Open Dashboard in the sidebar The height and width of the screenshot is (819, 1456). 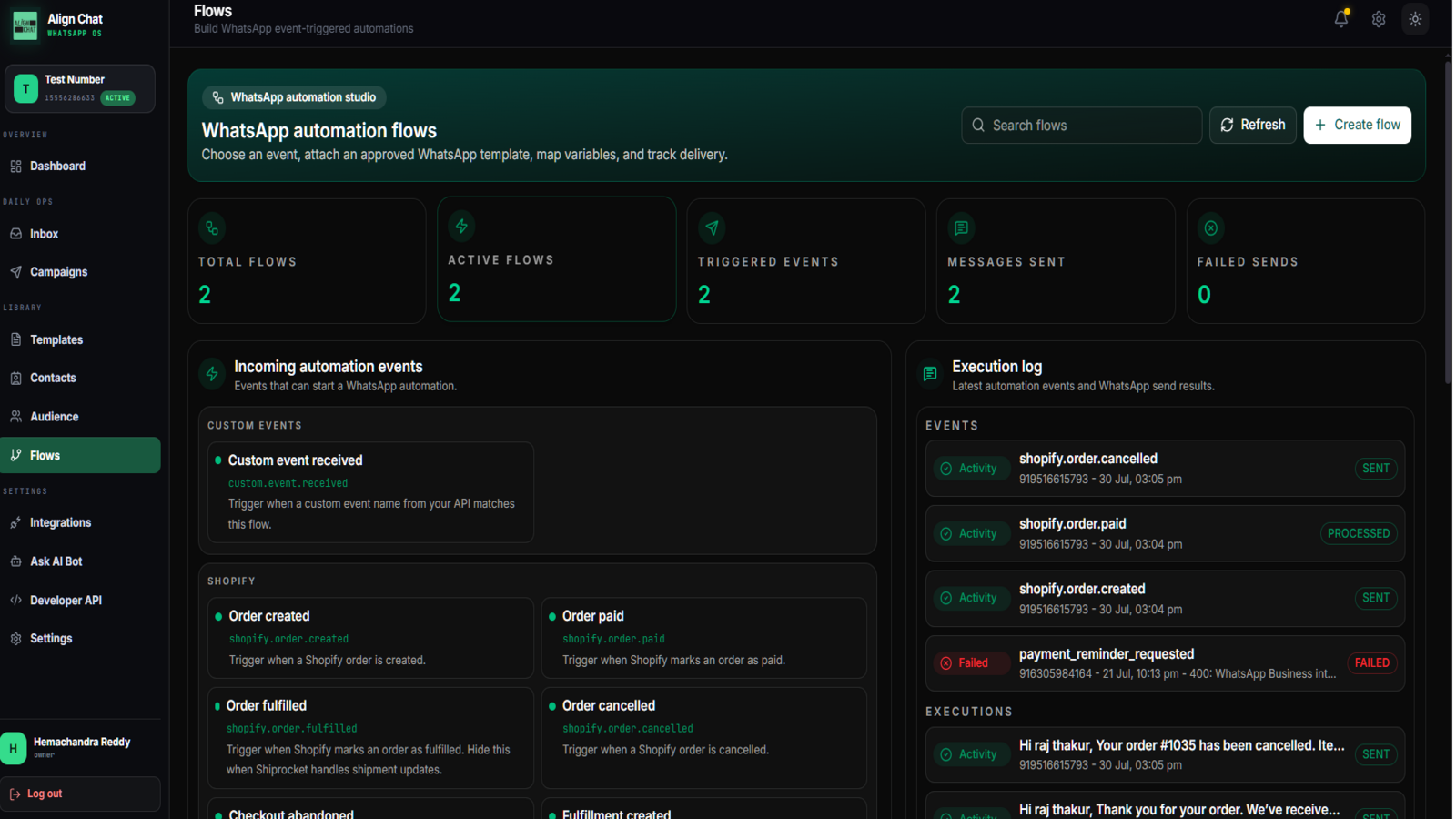point(80,166)
